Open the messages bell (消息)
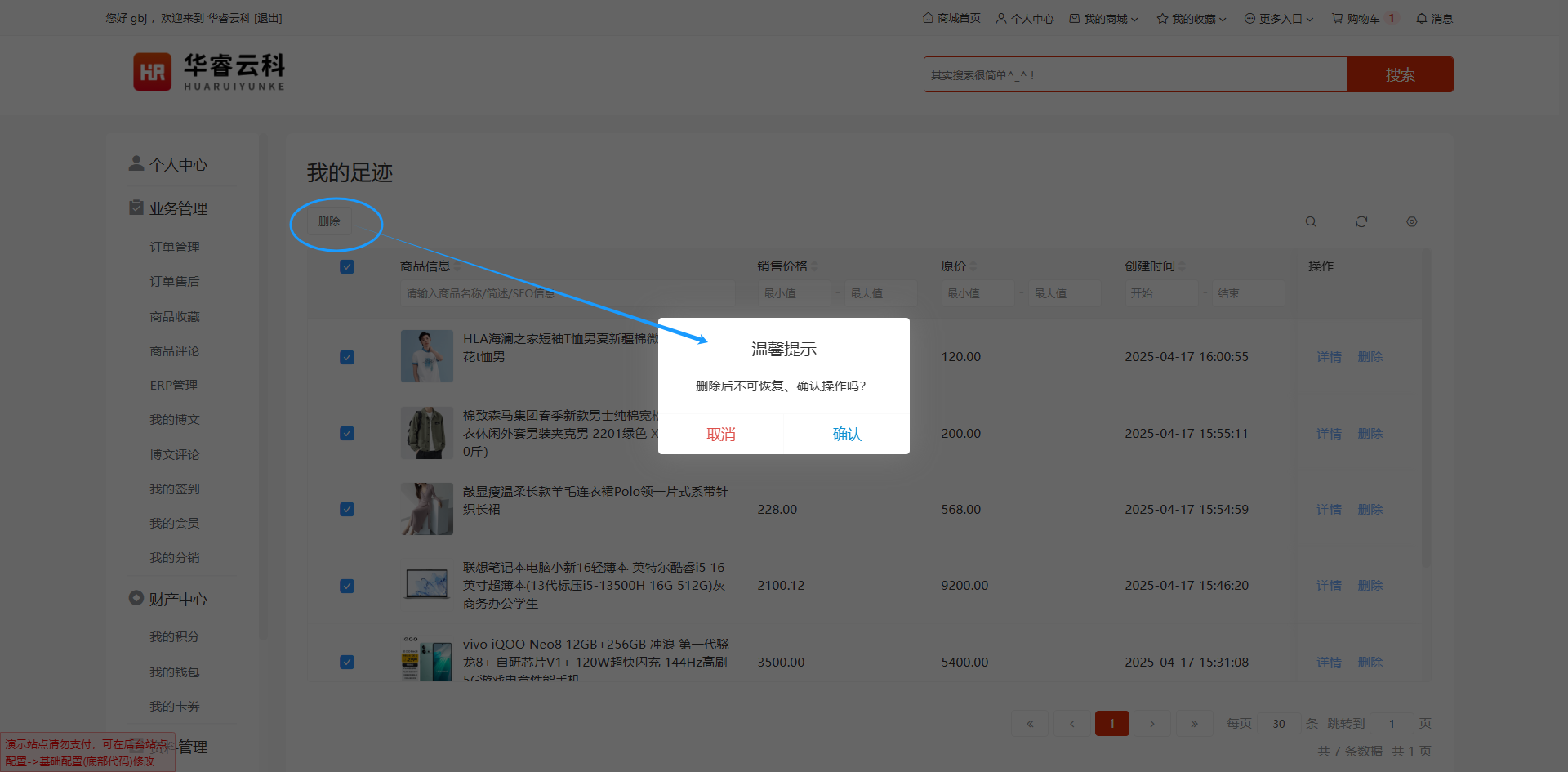Image resolution: width=1568 pixels, height=772 pixels. point(1434,18)
